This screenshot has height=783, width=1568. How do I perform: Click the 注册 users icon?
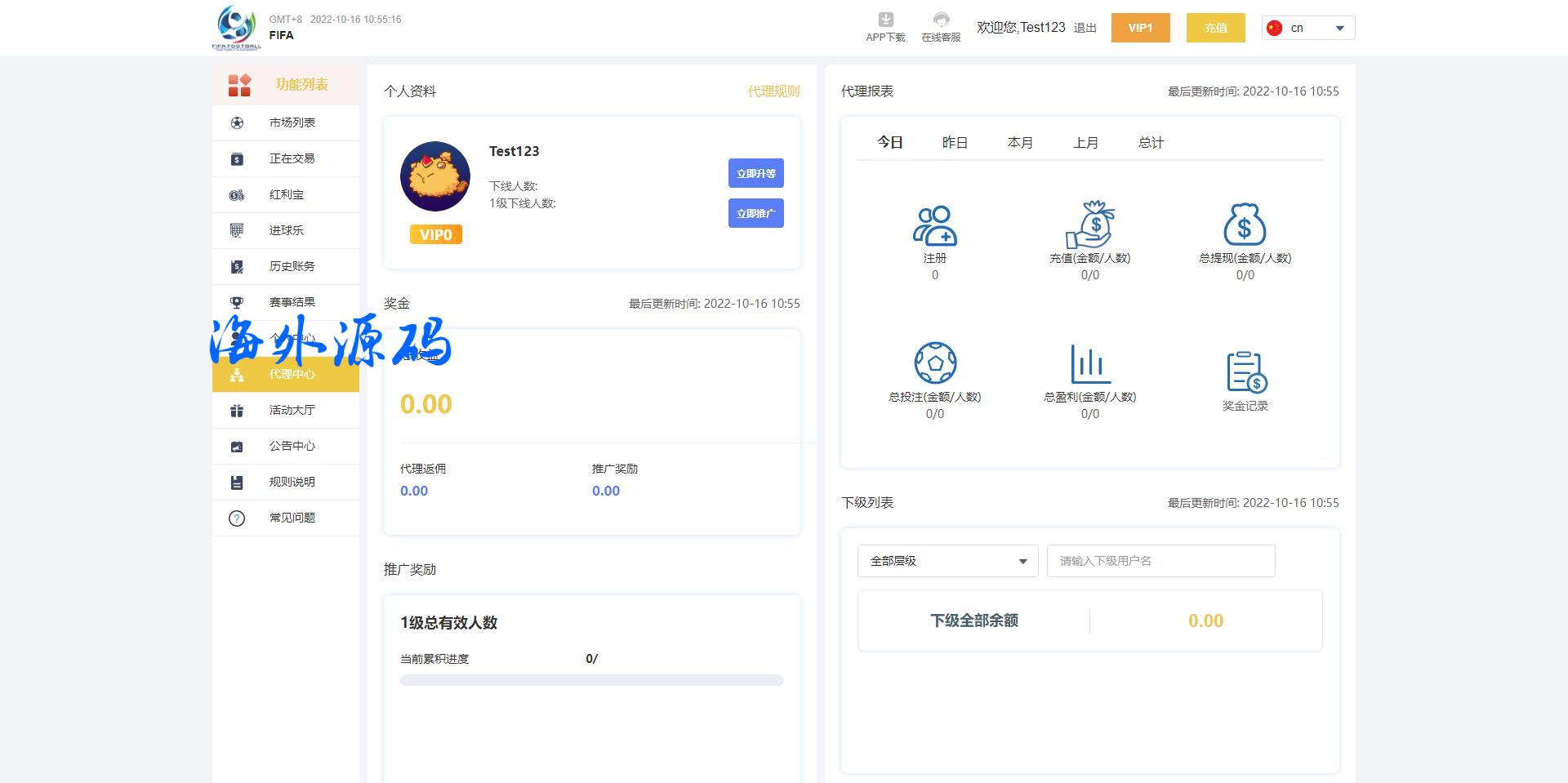(x=935, y=225)
